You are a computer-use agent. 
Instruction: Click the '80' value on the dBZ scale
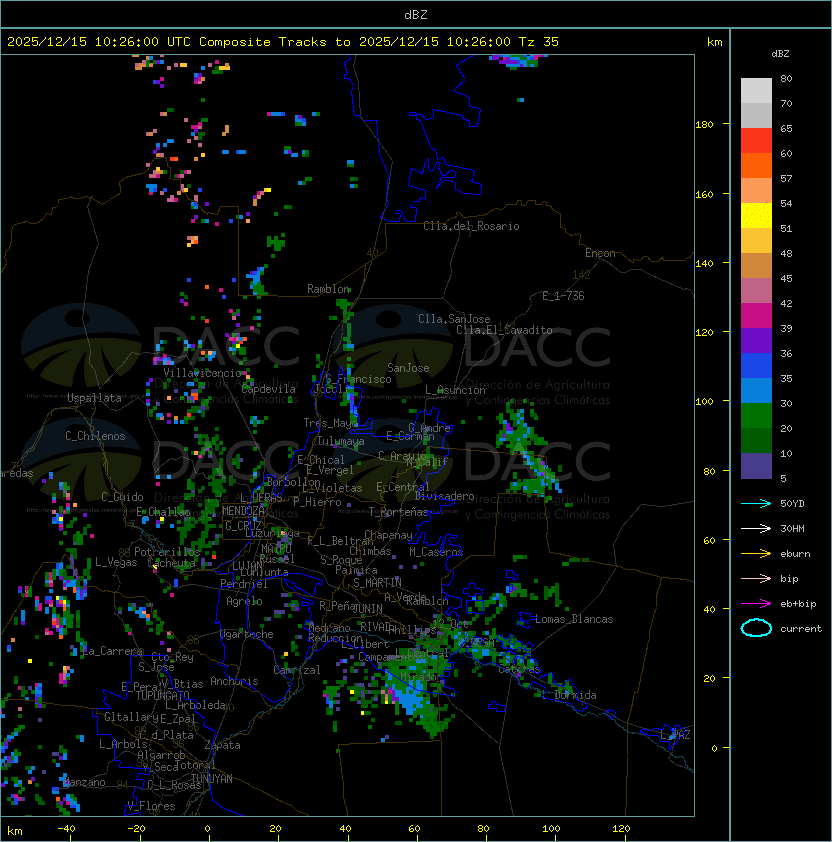point(786,78)
